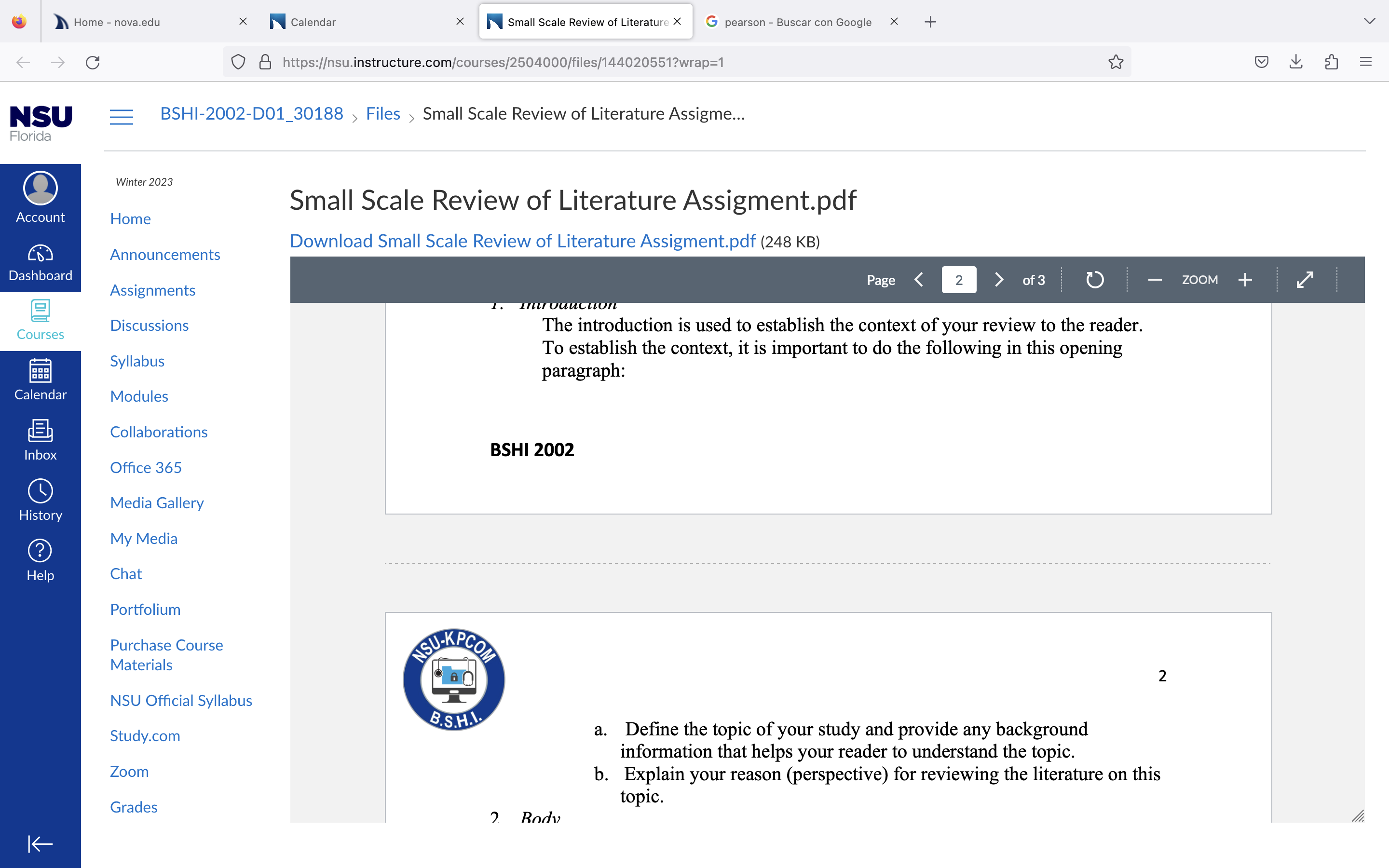Click the 'Winter 2023' term label
Image resolution: width=1389 pixels, height=868 pixels.
(x=144, y=182)
